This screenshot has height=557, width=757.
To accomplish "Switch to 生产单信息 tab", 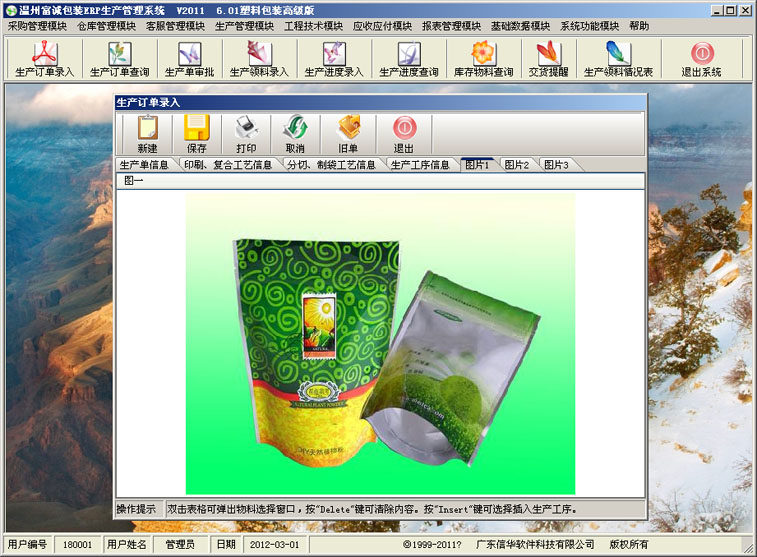I will pyautogui.click(x=144, y=165).
